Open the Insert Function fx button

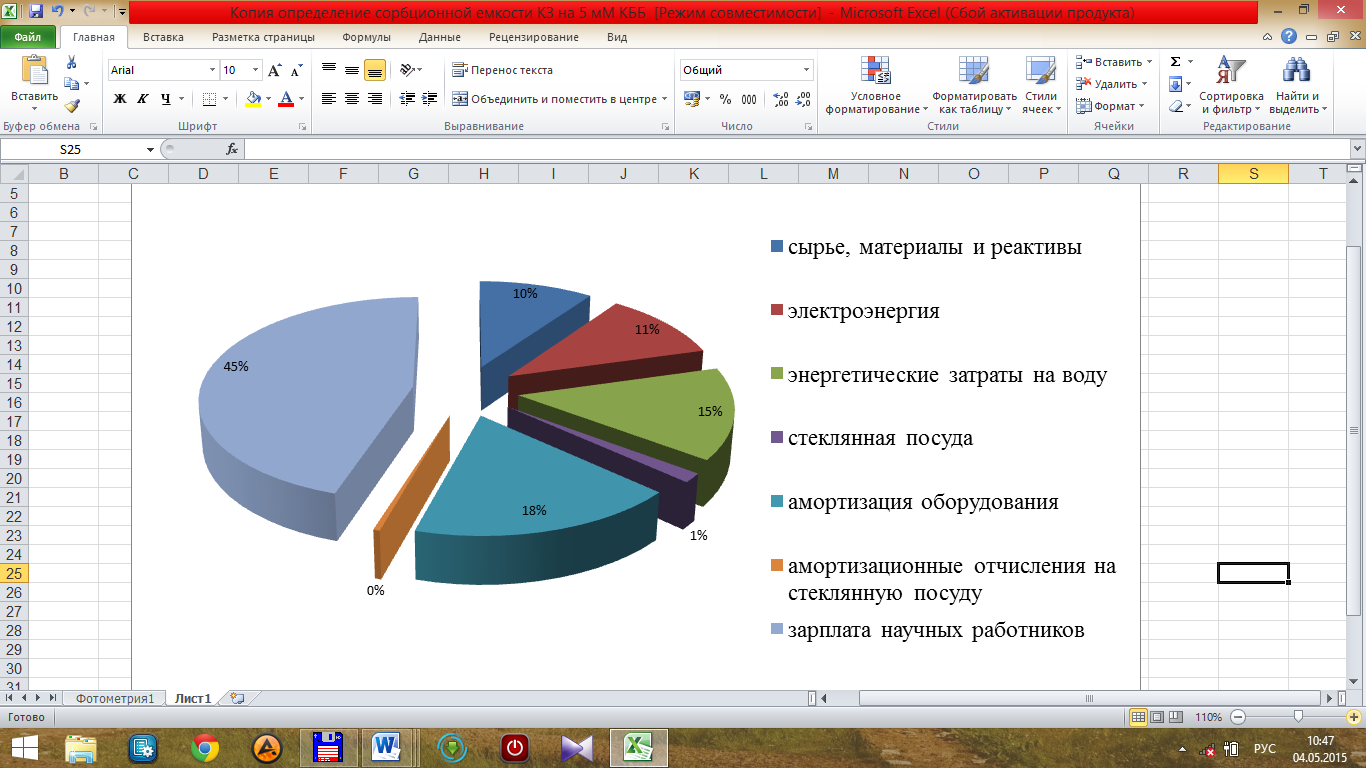(x=232, y=149)
